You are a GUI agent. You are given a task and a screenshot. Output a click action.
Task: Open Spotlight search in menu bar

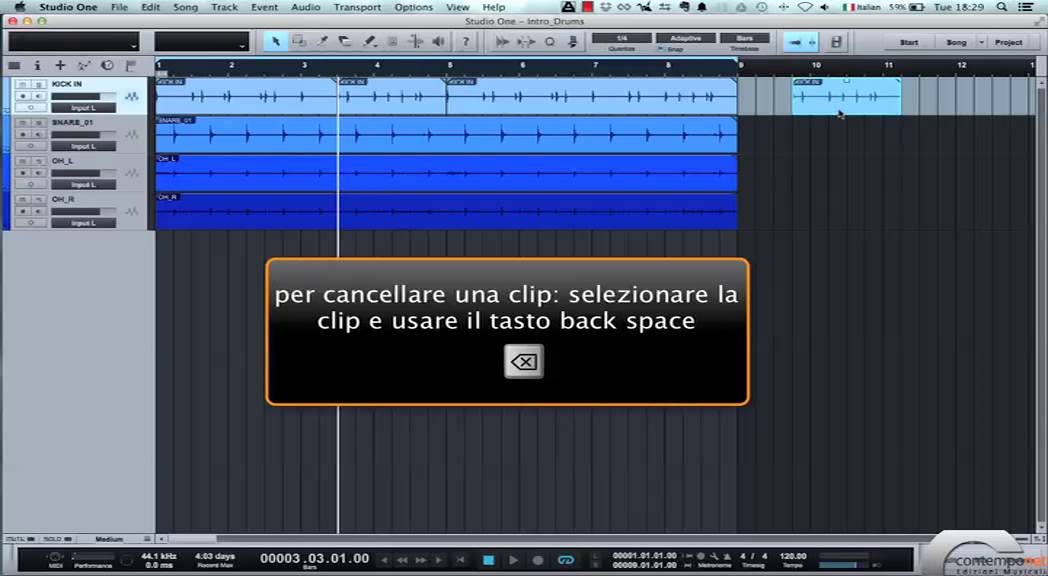(1001, 7)
